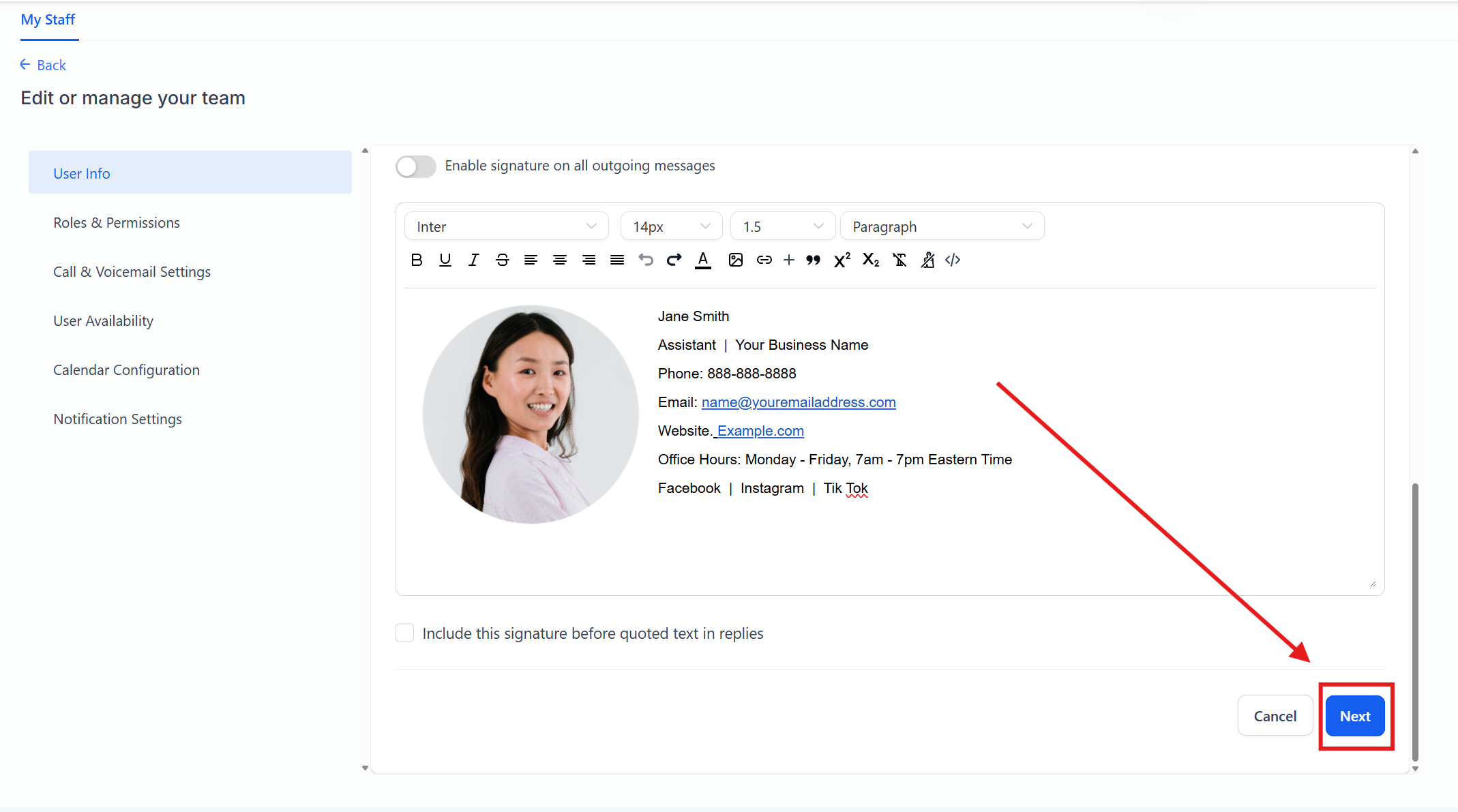Check include signature before quoted text
This screenshot has width=1458, height=812.
405,633
